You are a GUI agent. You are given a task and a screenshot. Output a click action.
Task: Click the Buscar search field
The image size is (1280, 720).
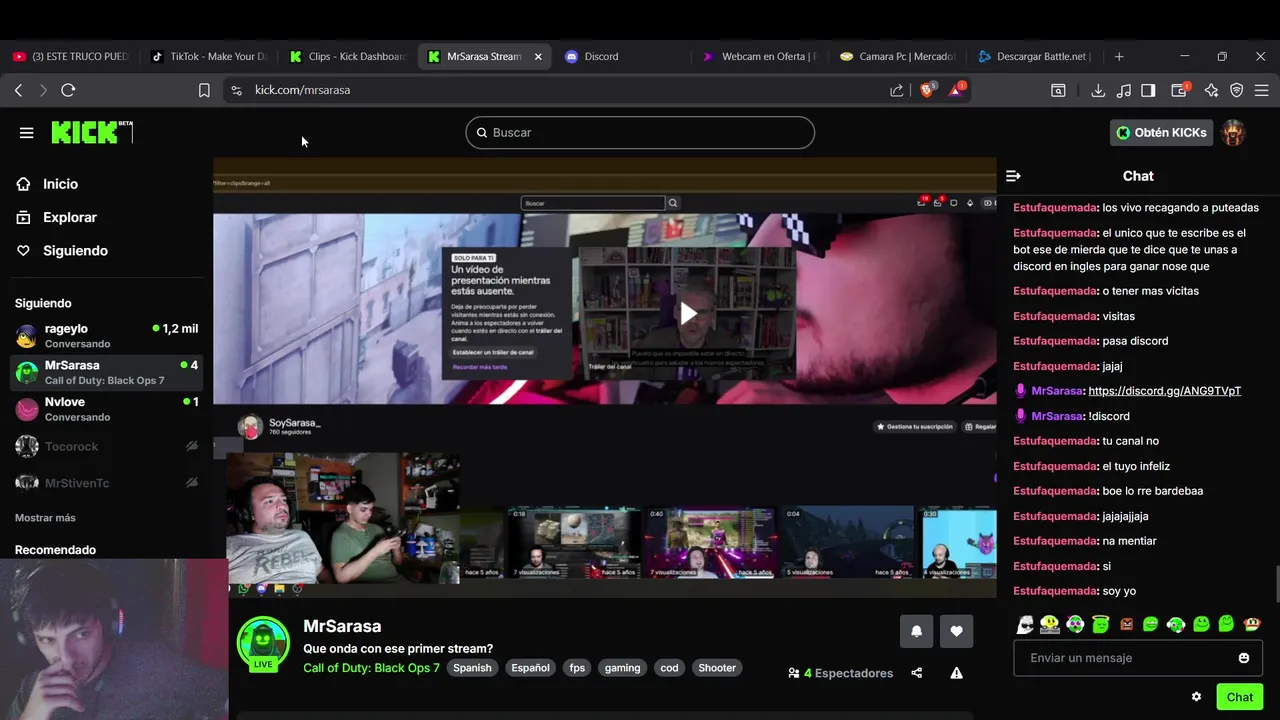[x=640, y=132]
